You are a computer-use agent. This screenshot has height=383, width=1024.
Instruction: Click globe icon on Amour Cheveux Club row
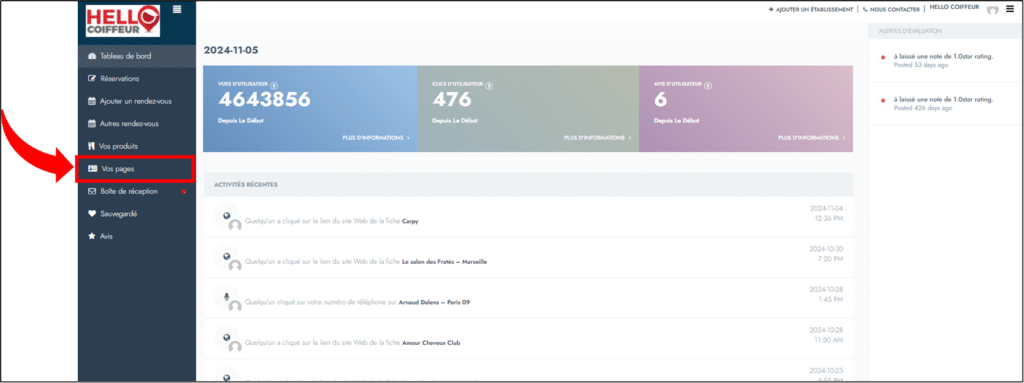pyautogui.click(x=227, y=337)
